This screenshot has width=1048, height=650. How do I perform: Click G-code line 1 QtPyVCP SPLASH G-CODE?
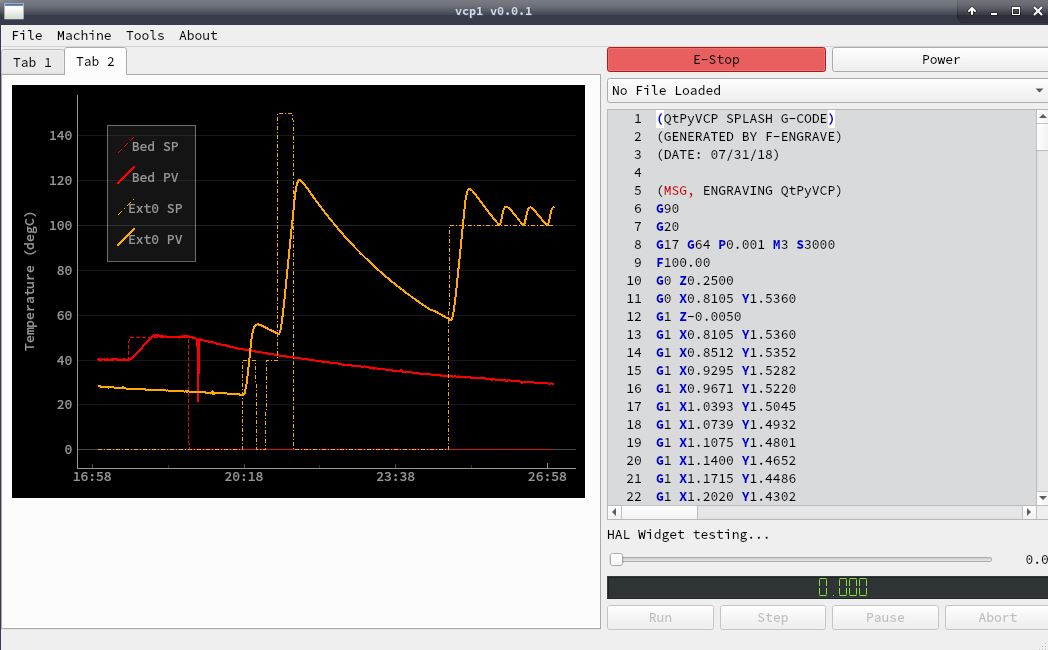[745, 118]
